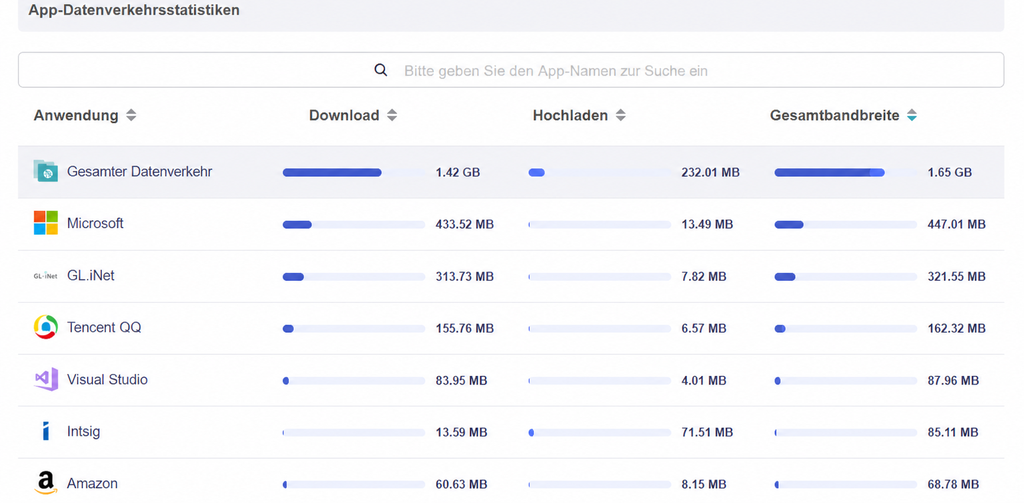Click the 85.11 MB total value

coord(953,432)
